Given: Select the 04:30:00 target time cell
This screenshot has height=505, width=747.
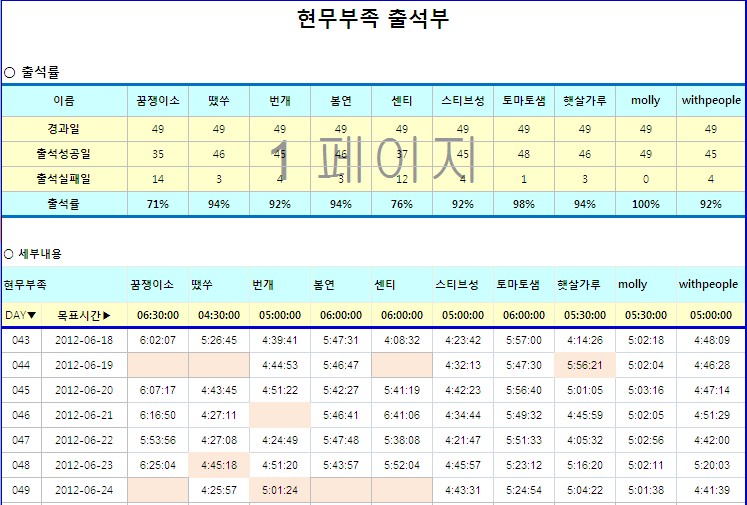Looking at the screenshot, I should 219,315.
